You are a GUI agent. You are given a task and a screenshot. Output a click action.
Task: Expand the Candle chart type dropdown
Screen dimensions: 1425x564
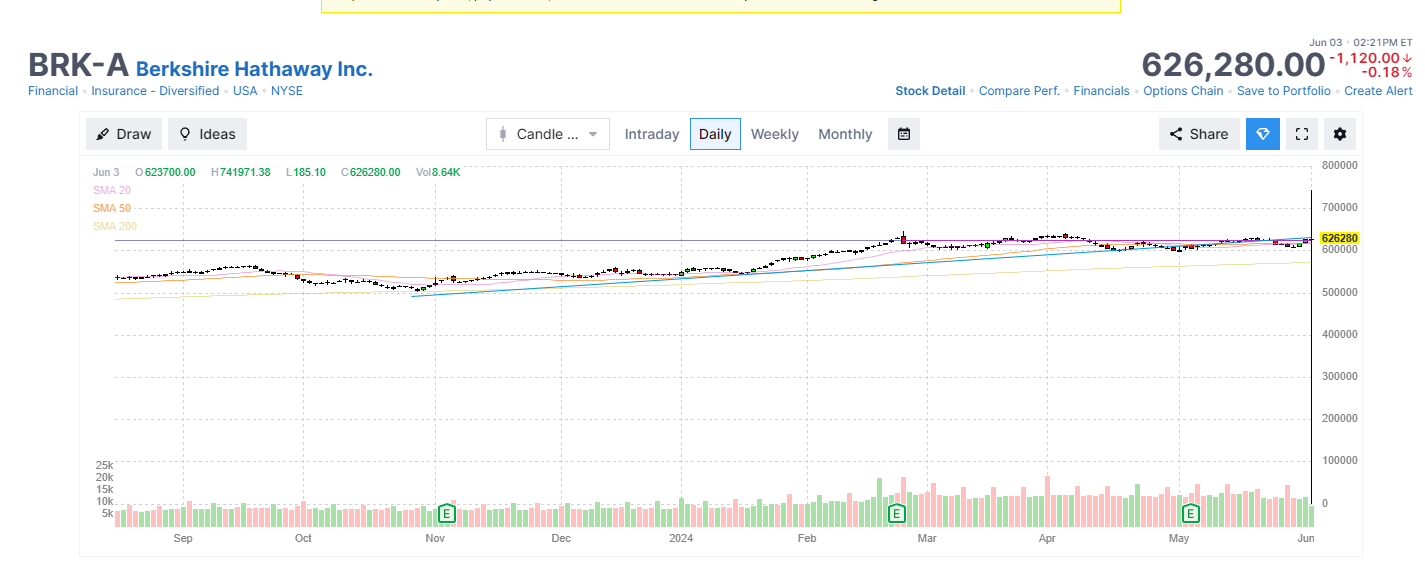(548, 134)
